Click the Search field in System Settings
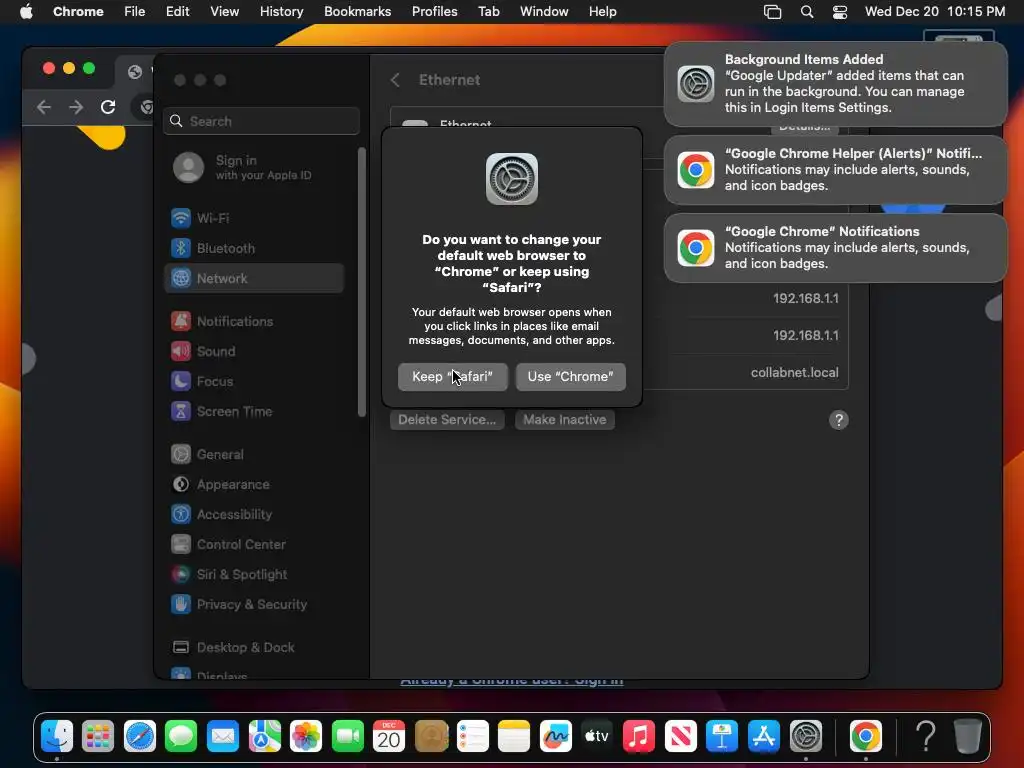The height and width of the screenshot is (768, 1024). click(261, 121)
